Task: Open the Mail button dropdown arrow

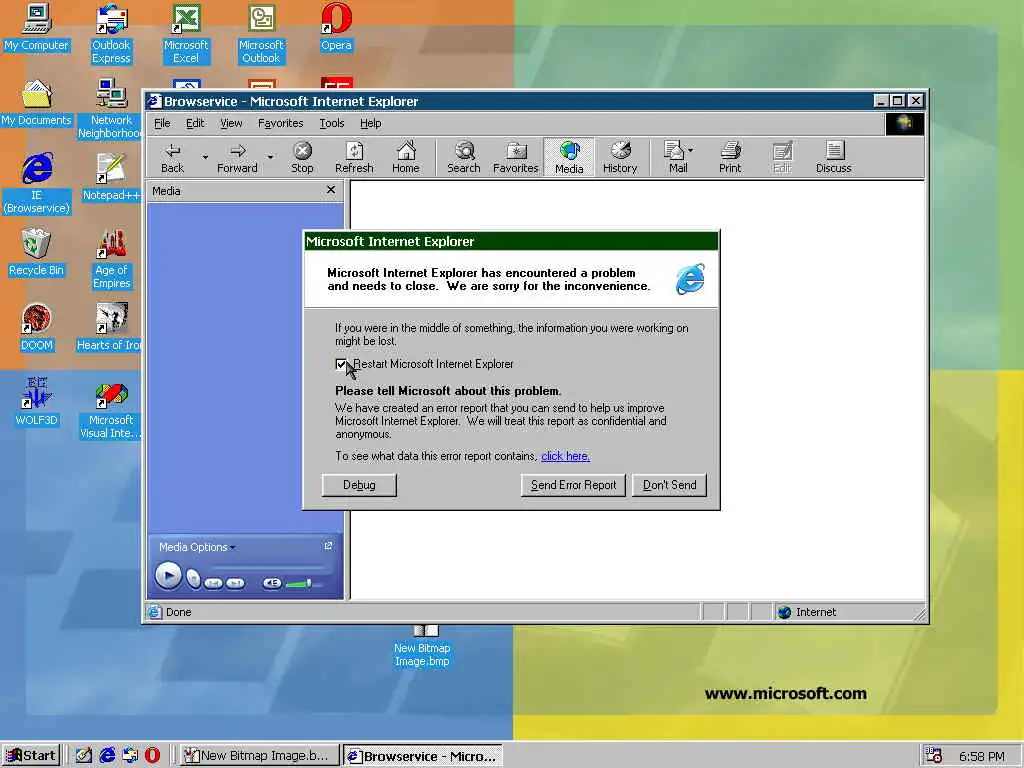Action: (x=691, y=150)
